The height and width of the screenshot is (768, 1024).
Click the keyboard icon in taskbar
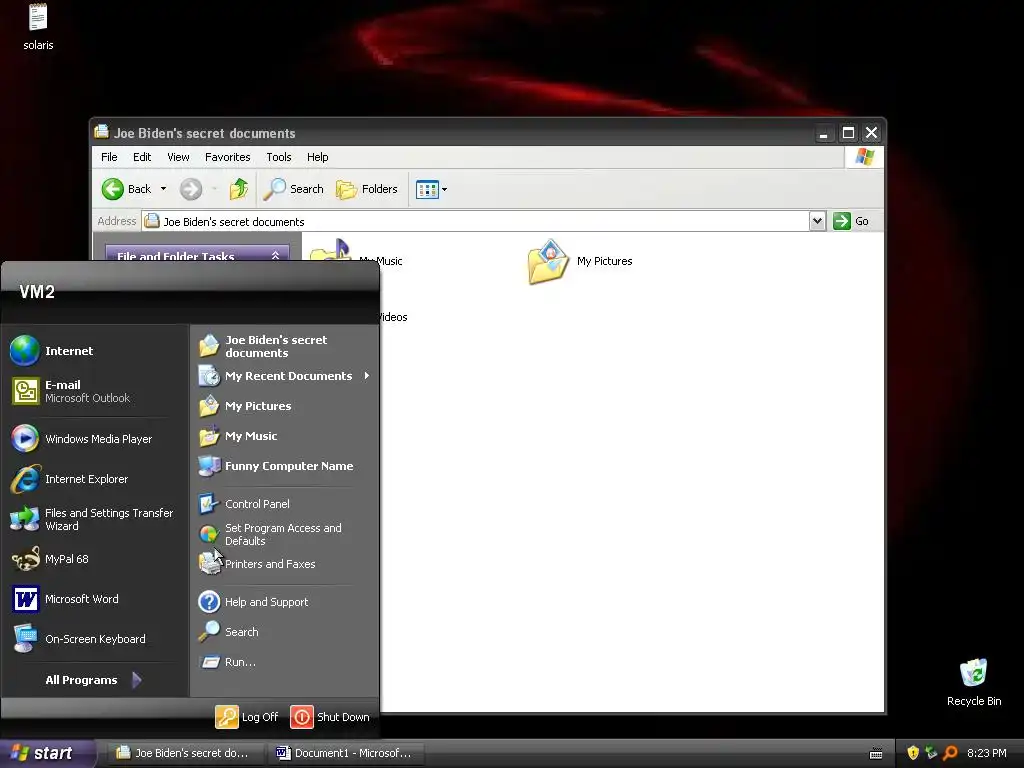[876, 754]
